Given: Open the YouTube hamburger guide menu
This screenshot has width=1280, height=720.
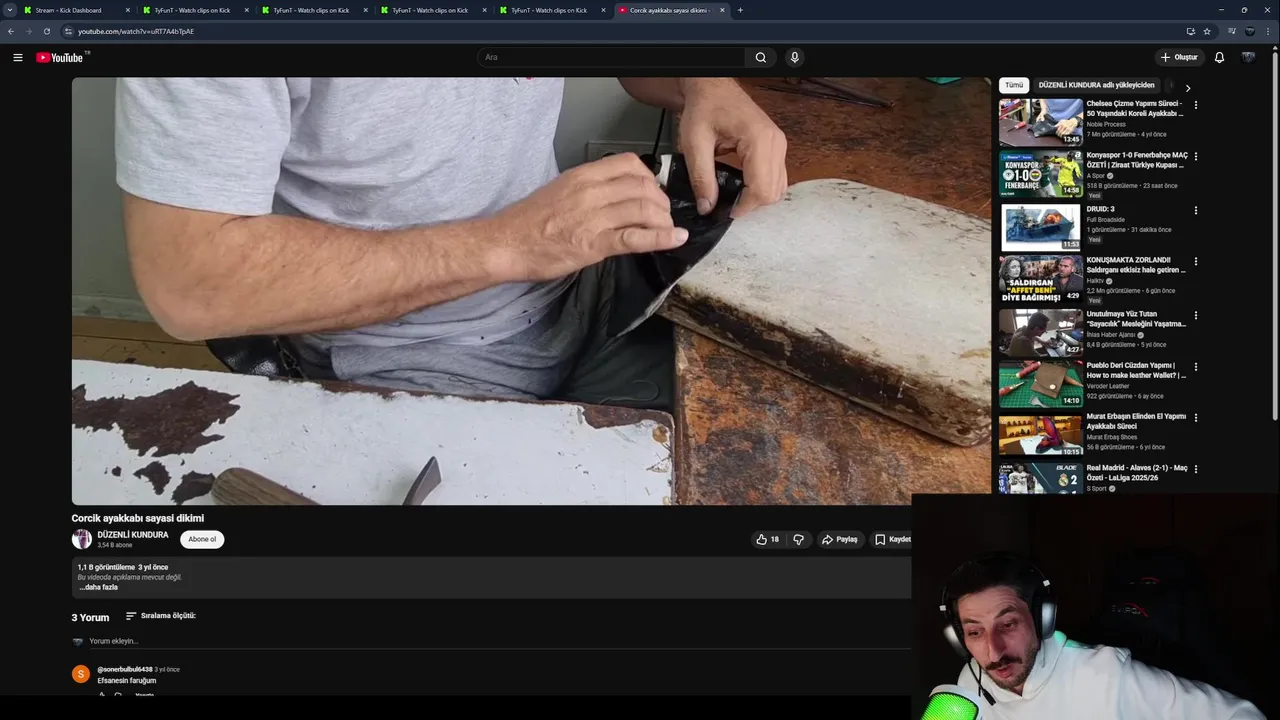Looking at the screenshot, I should point(17,57).
